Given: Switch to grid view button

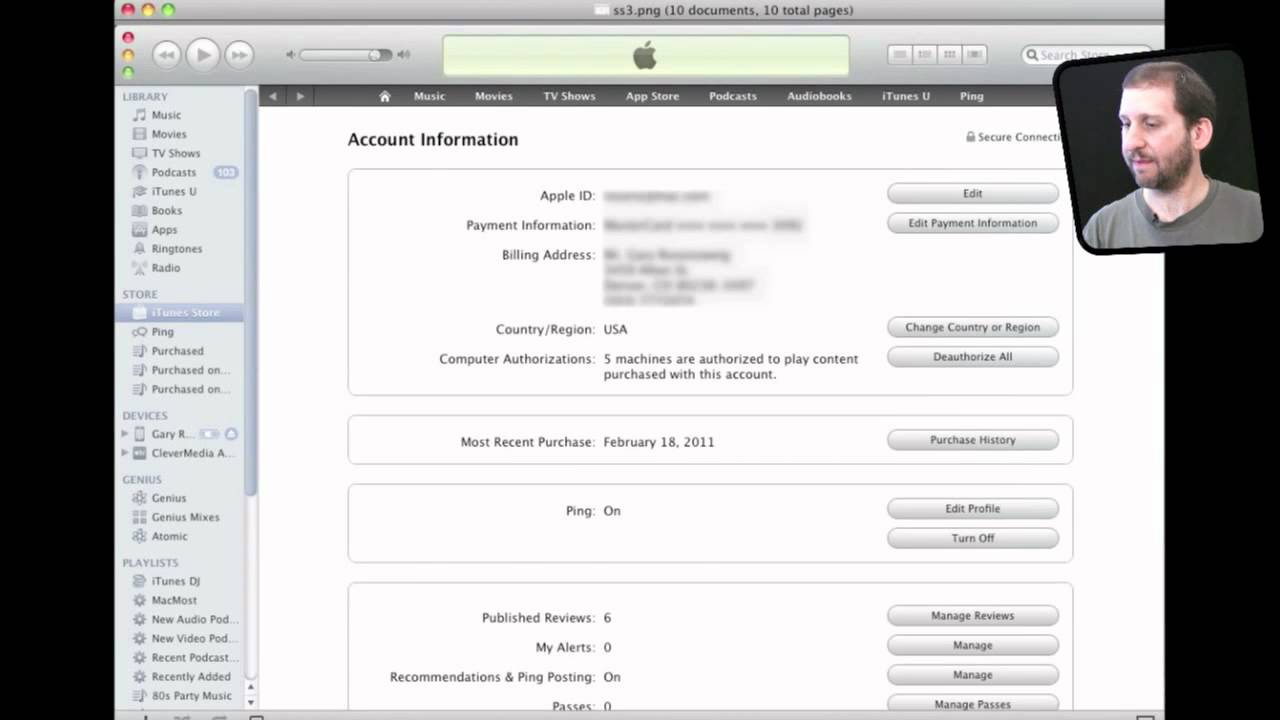Looking at the screenshot, I should pos(949,55).
